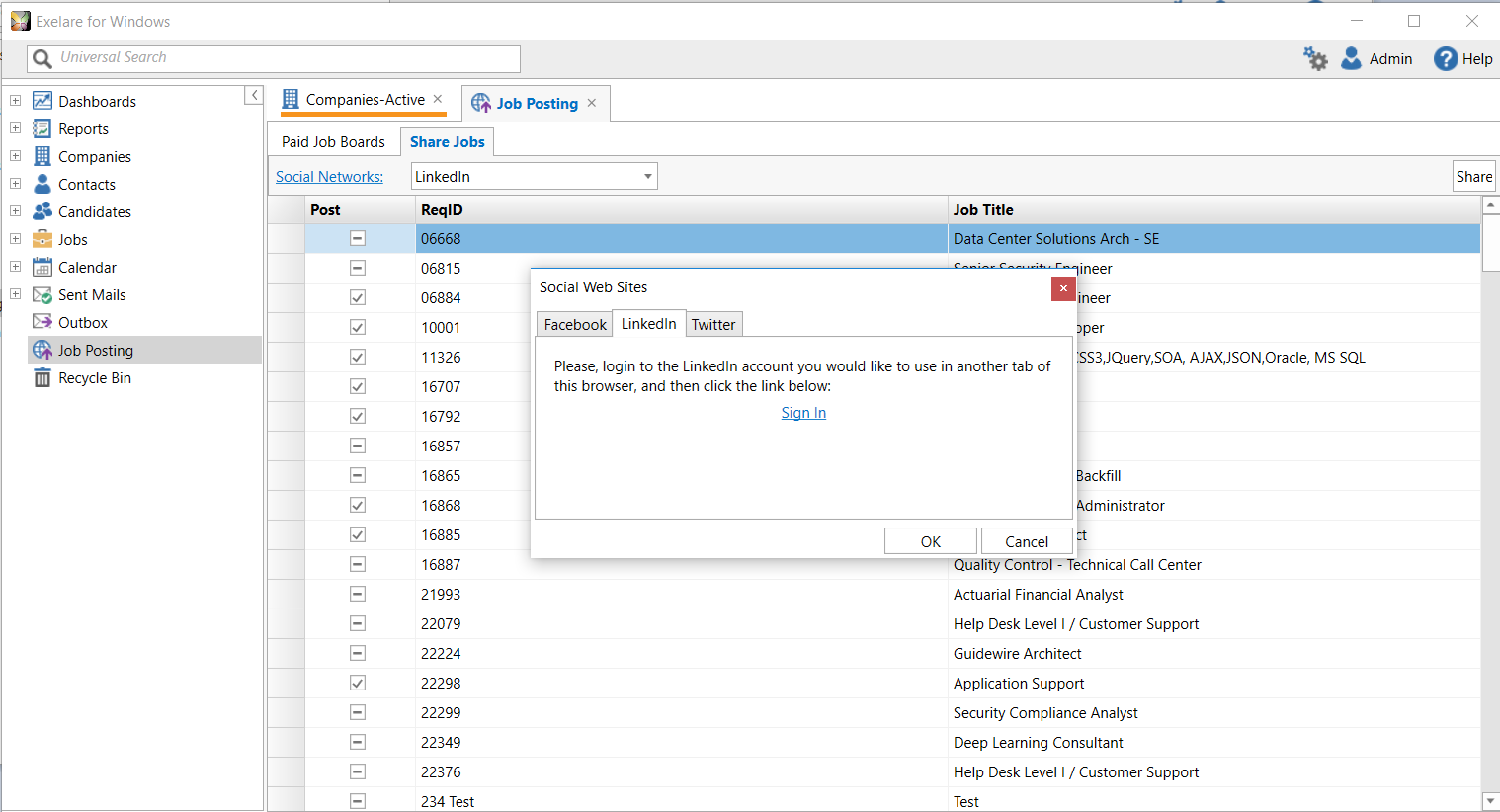This screenshot has width=1500, height=812.
Task: Expand the Companies tree node
Action: point(15,156)
